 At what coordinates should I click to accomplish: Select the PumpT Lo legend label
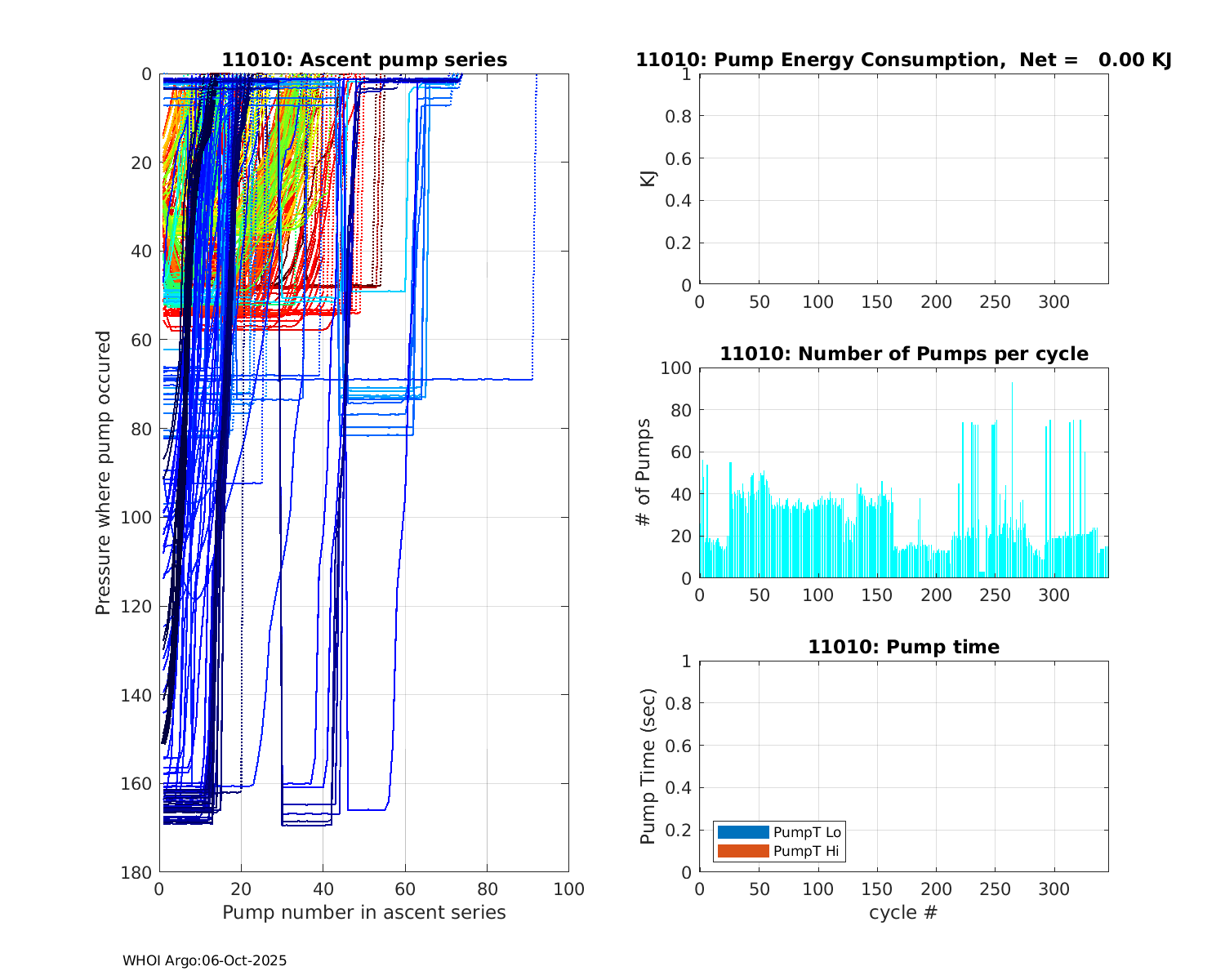(807, 832)
